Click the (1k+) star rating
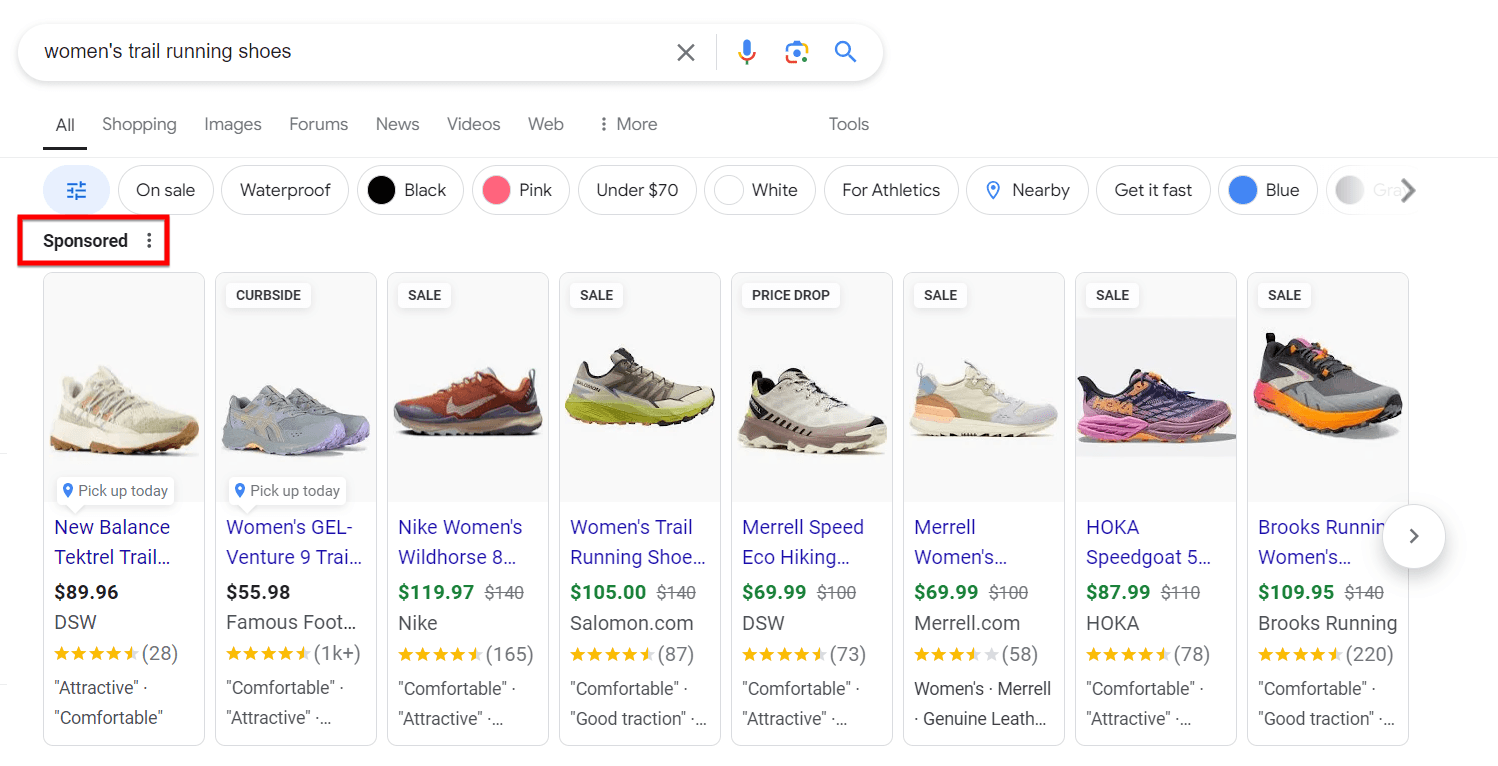1498x766 pixels. [x=293, y=654]
